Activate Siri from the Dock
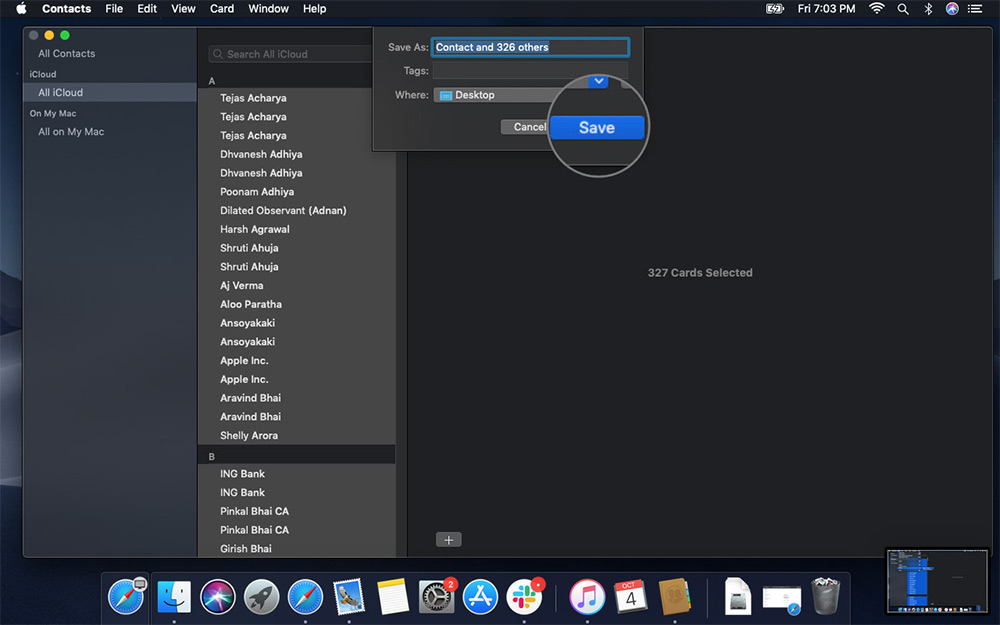The height and width of the screenshot is (625, 1000). point(216,597)
